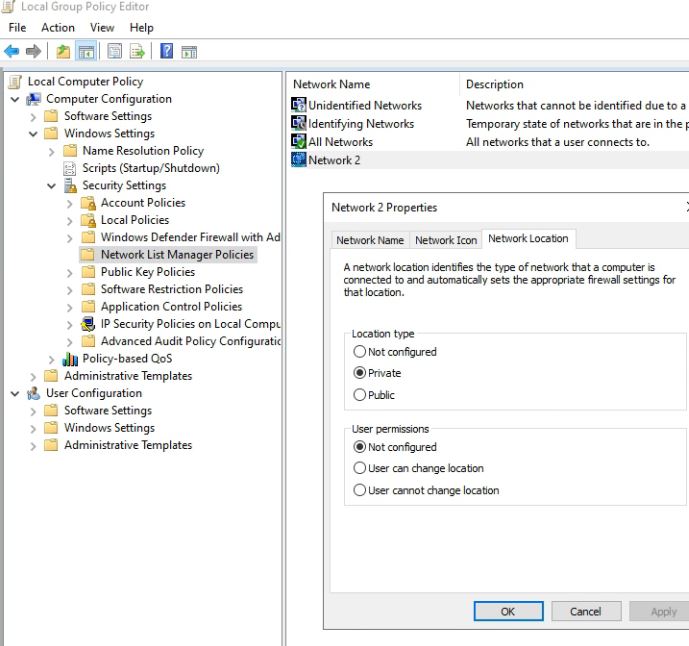This screenshot has width=689, height=646.
Task: Click the Unidentified Networks list icon
Action: click(x=299, y=105)
